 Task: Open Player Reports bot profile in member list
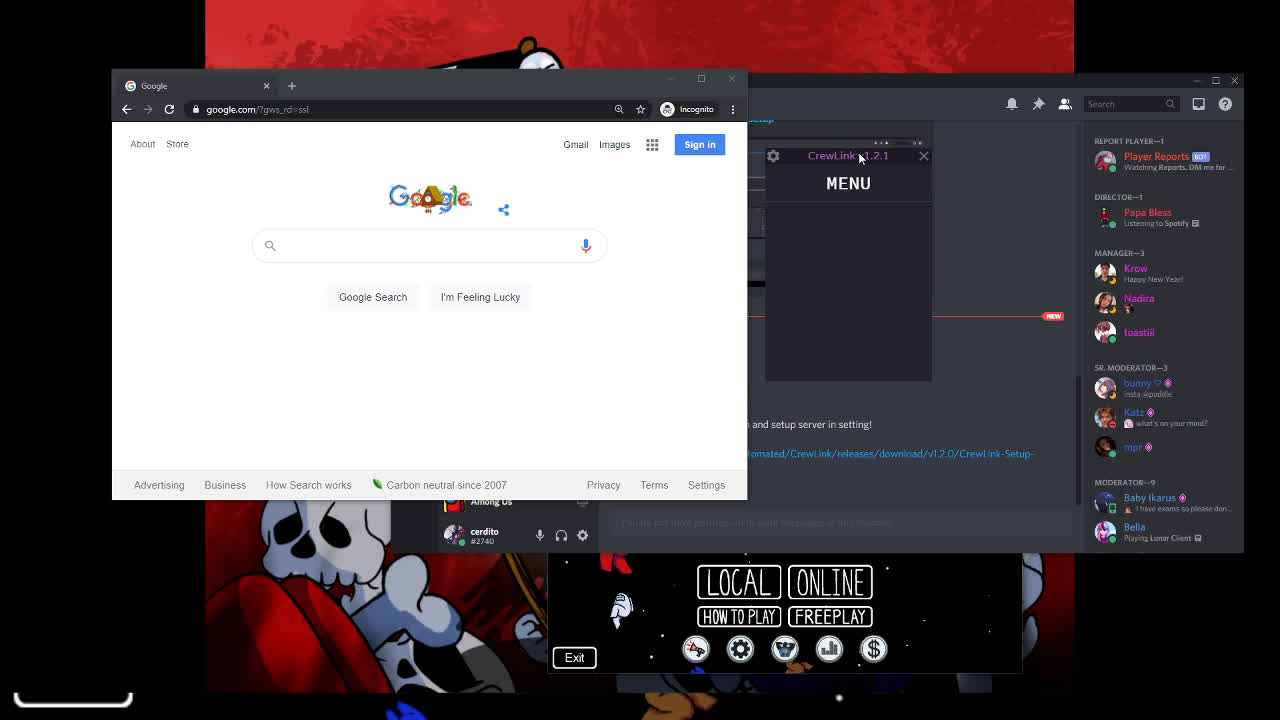(1165, 161)
